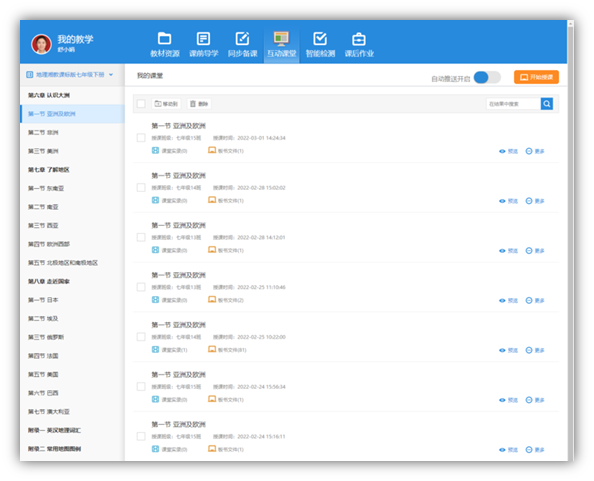
Task: Open the 课前导学 document icon tab
Action: [x=203, y=45]
